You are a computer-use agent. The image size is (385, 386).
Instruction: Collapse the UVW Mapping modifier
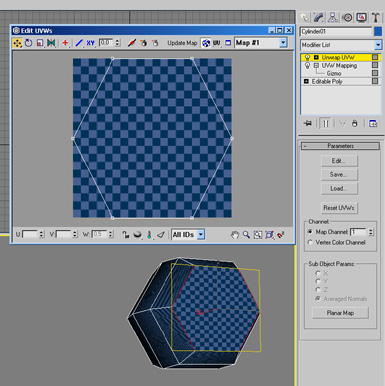point(316,66)
